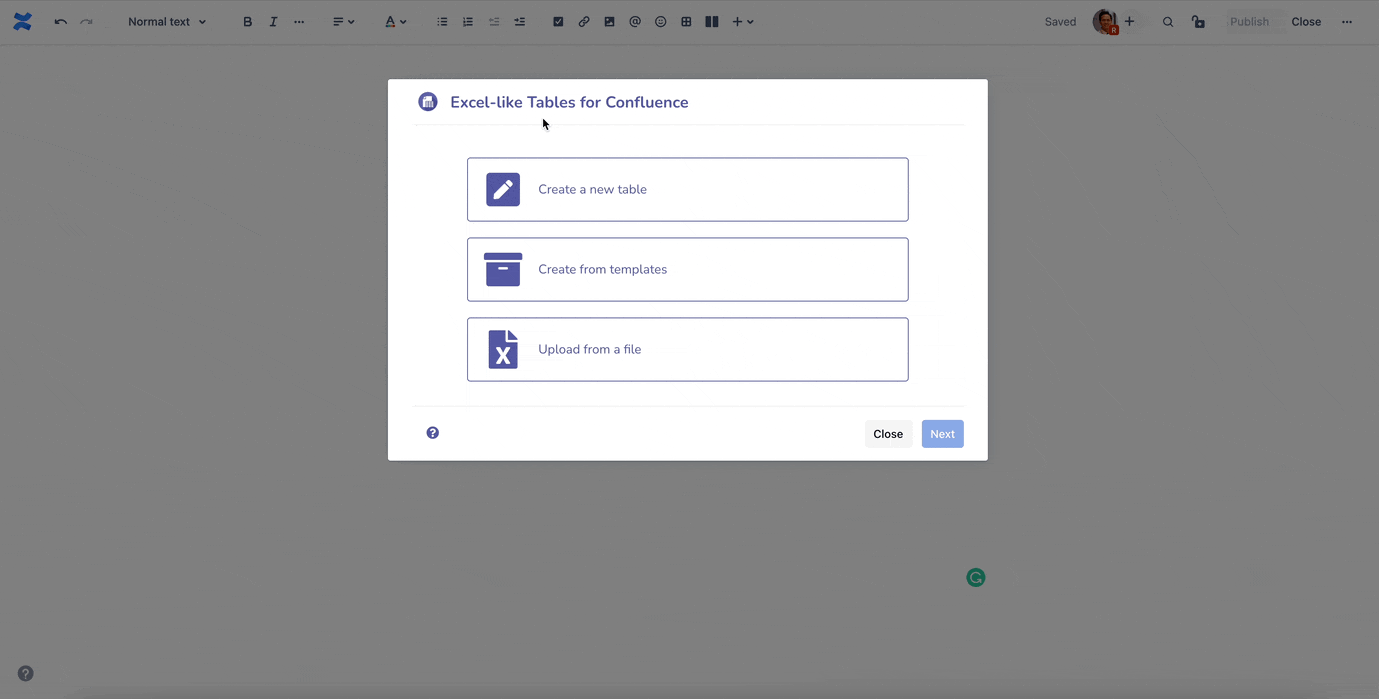
Task: Click the Next button in dialog
Action: [942, 434]
